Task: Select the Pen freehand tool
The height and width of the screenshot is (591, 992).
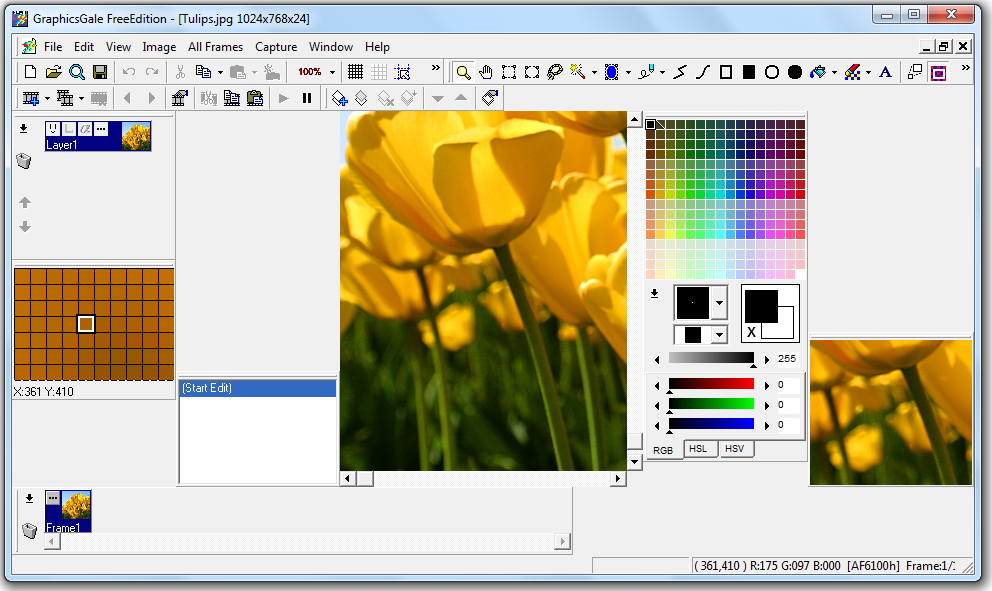Action: click(646, 72)
